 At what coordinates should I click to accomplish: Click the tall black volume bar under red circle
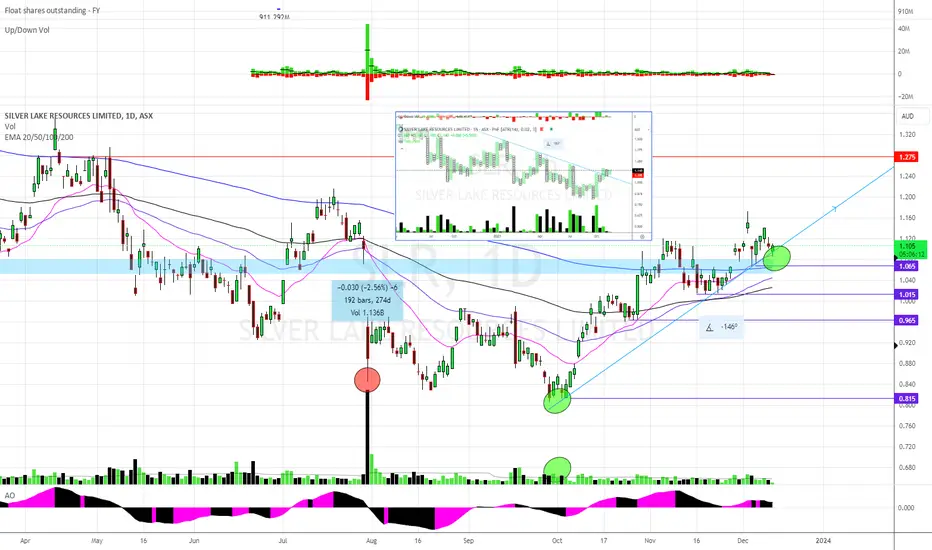pos(367,437)
